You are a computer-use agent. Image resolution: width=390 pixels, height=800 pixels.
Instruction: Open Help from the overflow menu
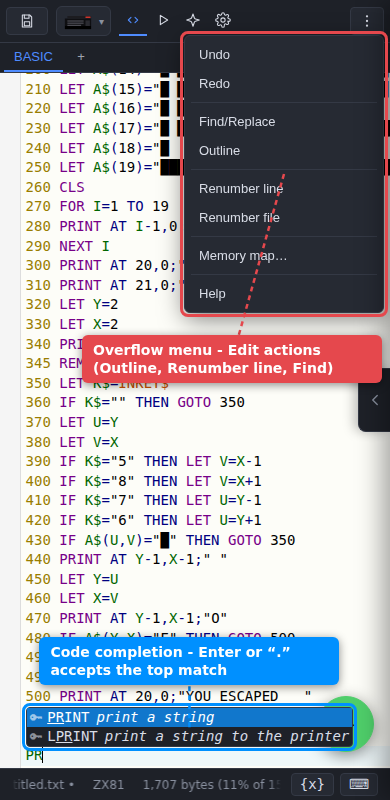(x=284, y=293)
